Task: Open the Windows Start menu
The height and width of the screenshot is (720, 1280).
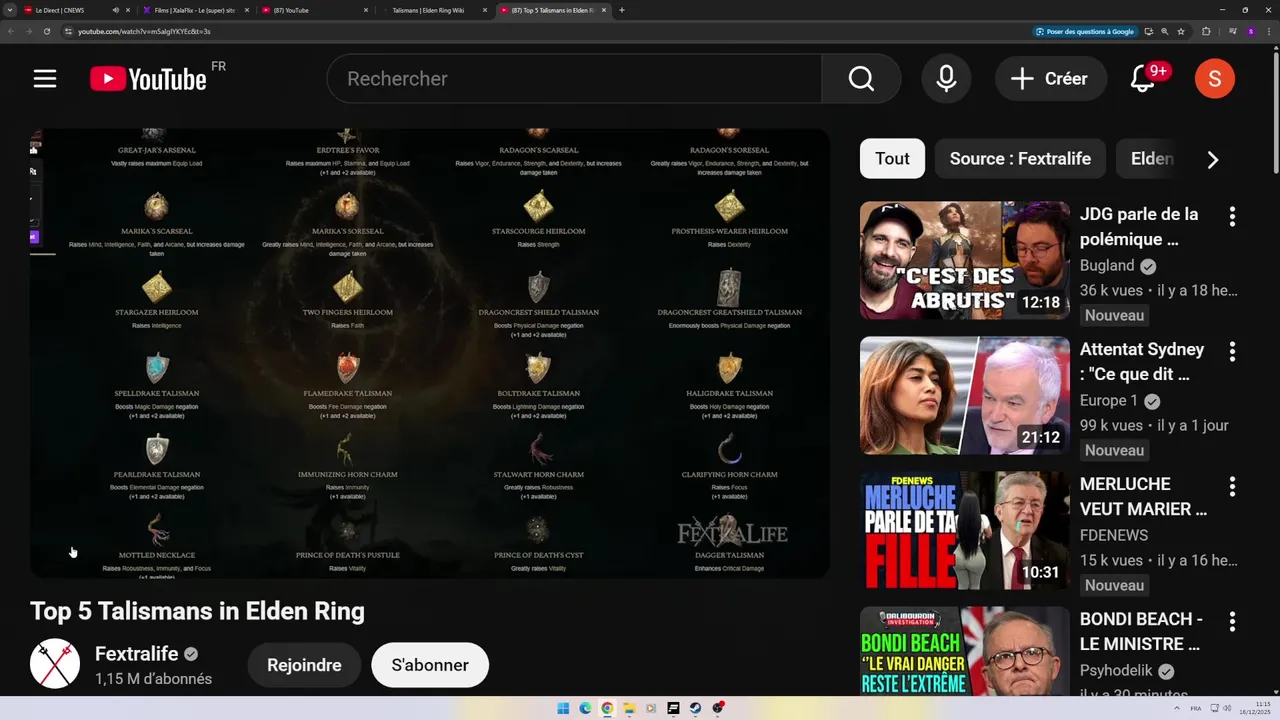Action: point(563,708)
